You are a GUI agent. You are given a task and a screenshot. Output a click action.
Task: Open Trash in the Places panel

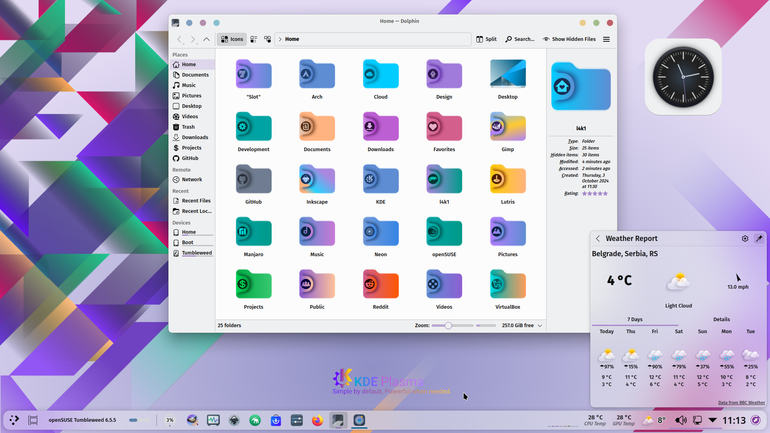(192, 127)
